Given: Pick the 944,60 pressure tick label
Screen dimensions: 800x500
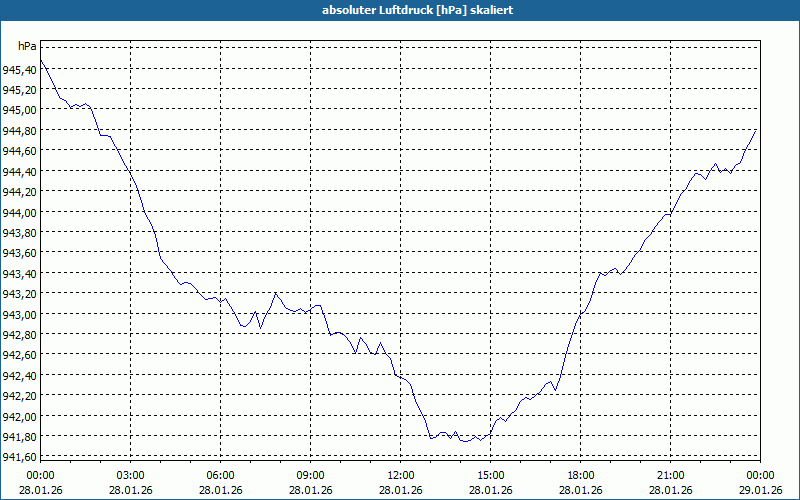Looking at the screenshot, I should [19, 151].
